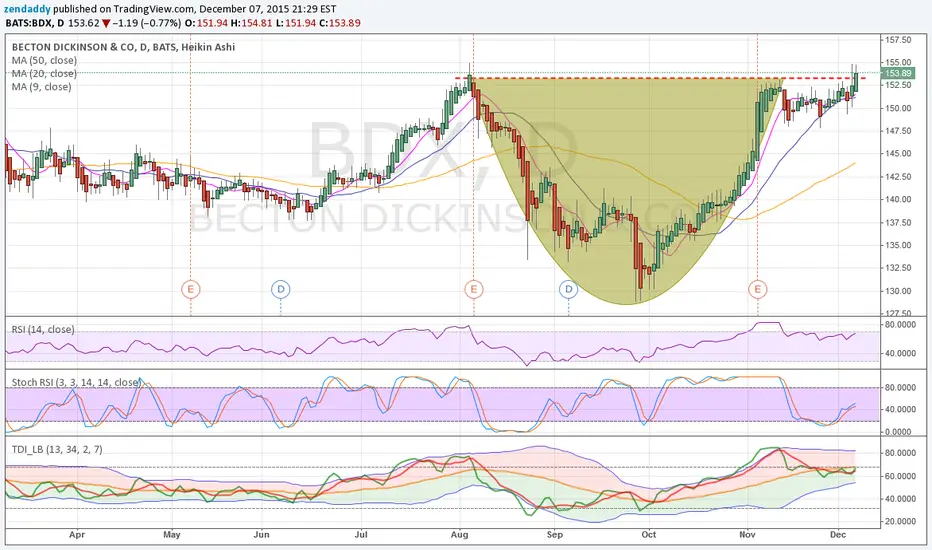Click the Stoch RSI indicator label

click(75, 382)
